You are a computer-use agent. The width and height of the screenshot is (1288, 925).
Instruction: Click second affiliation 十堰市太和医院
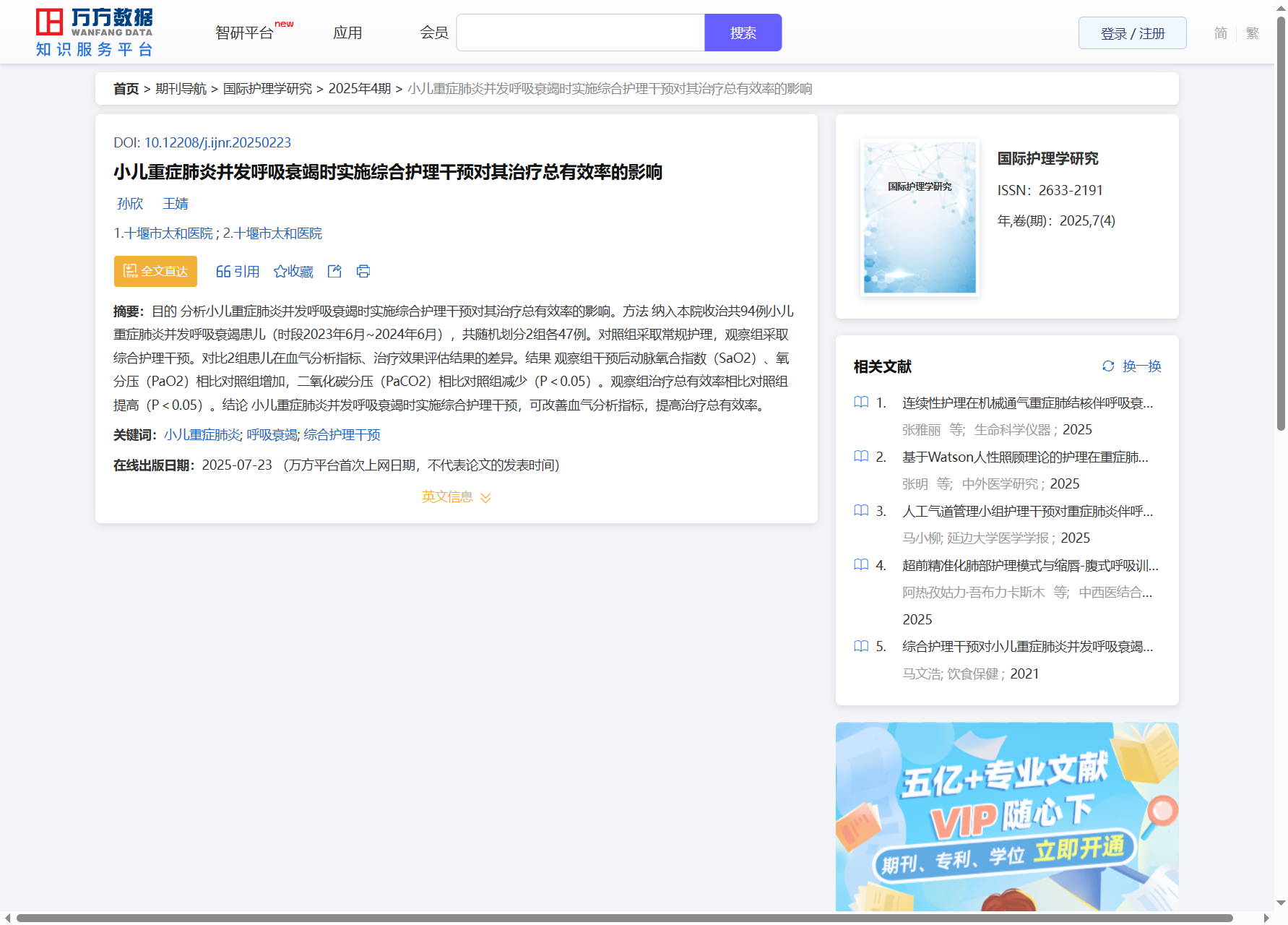[x=278, y=233]
